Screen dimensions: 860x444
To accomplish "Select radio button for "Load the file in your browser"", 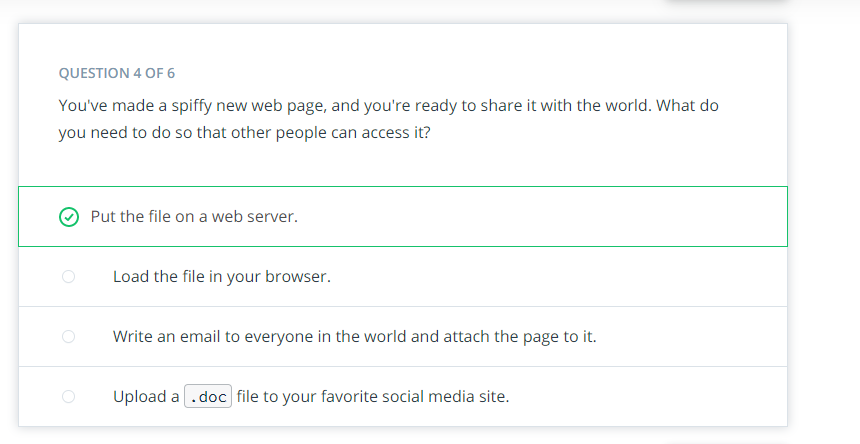I will [69, 277].
